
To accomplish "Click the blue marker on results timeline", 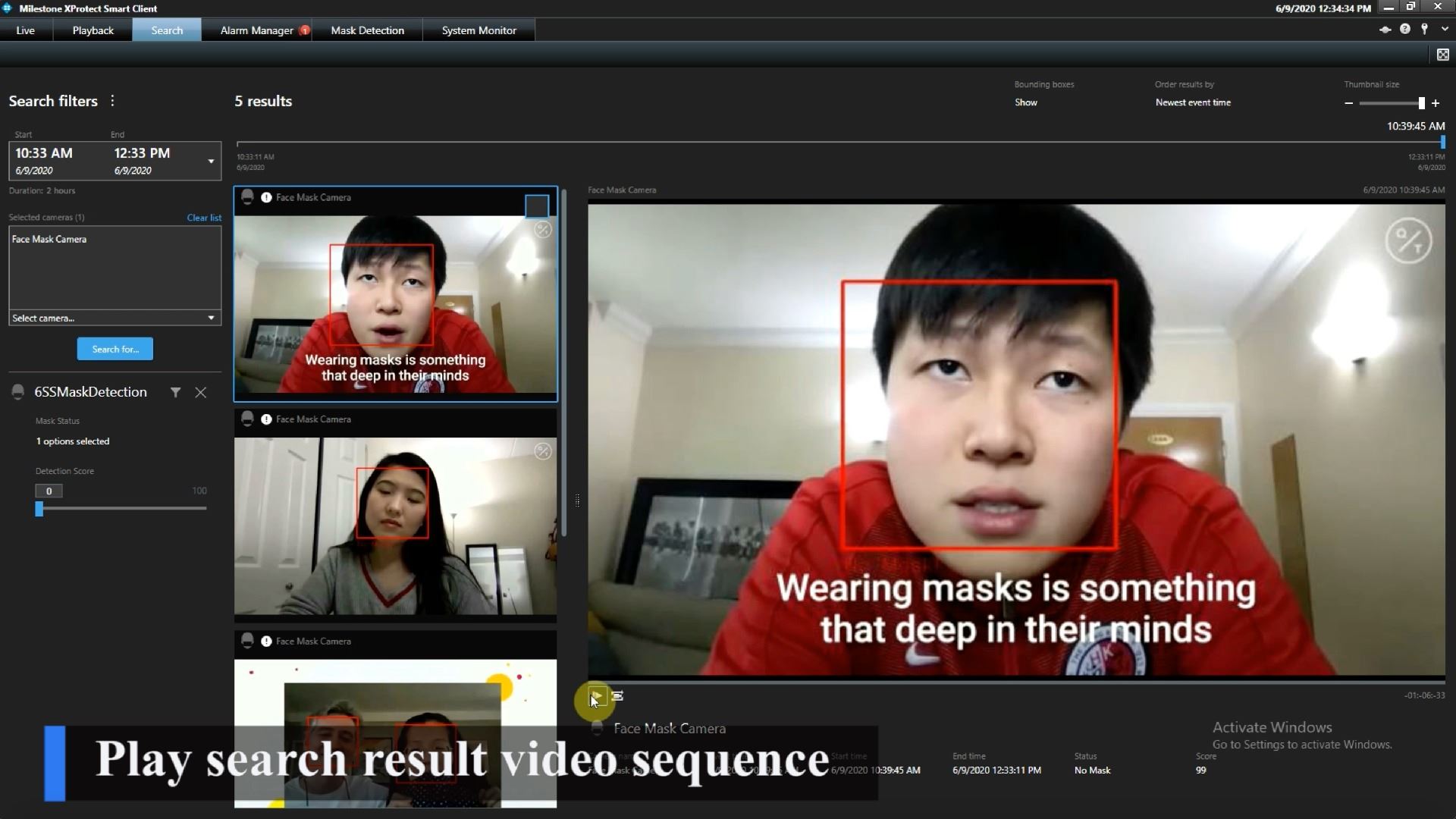I will [x=1442, y=142].
